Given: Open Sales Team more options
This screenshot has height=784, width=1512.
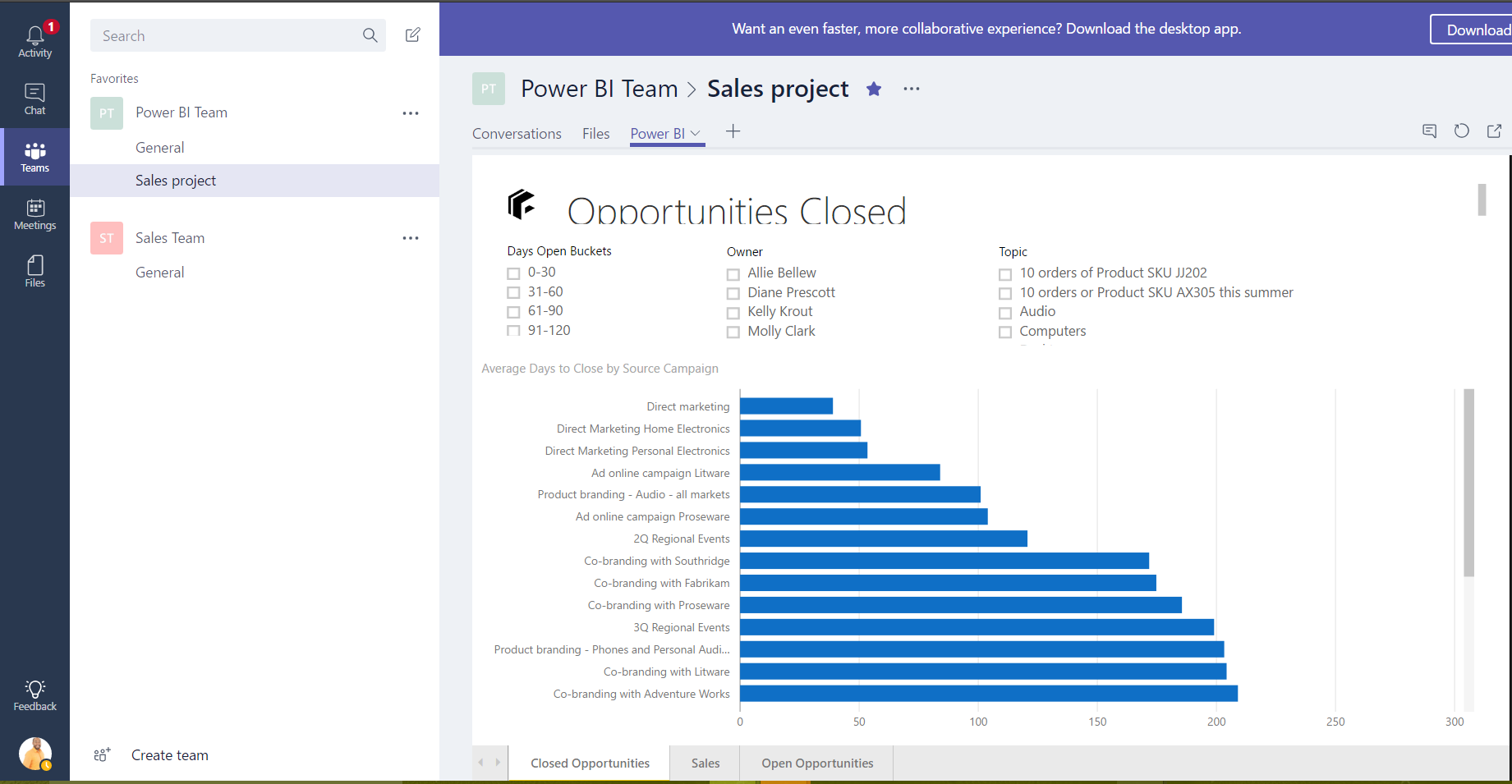Looking at the screenshot, I should pyautogui.click(x=411, y=238).
